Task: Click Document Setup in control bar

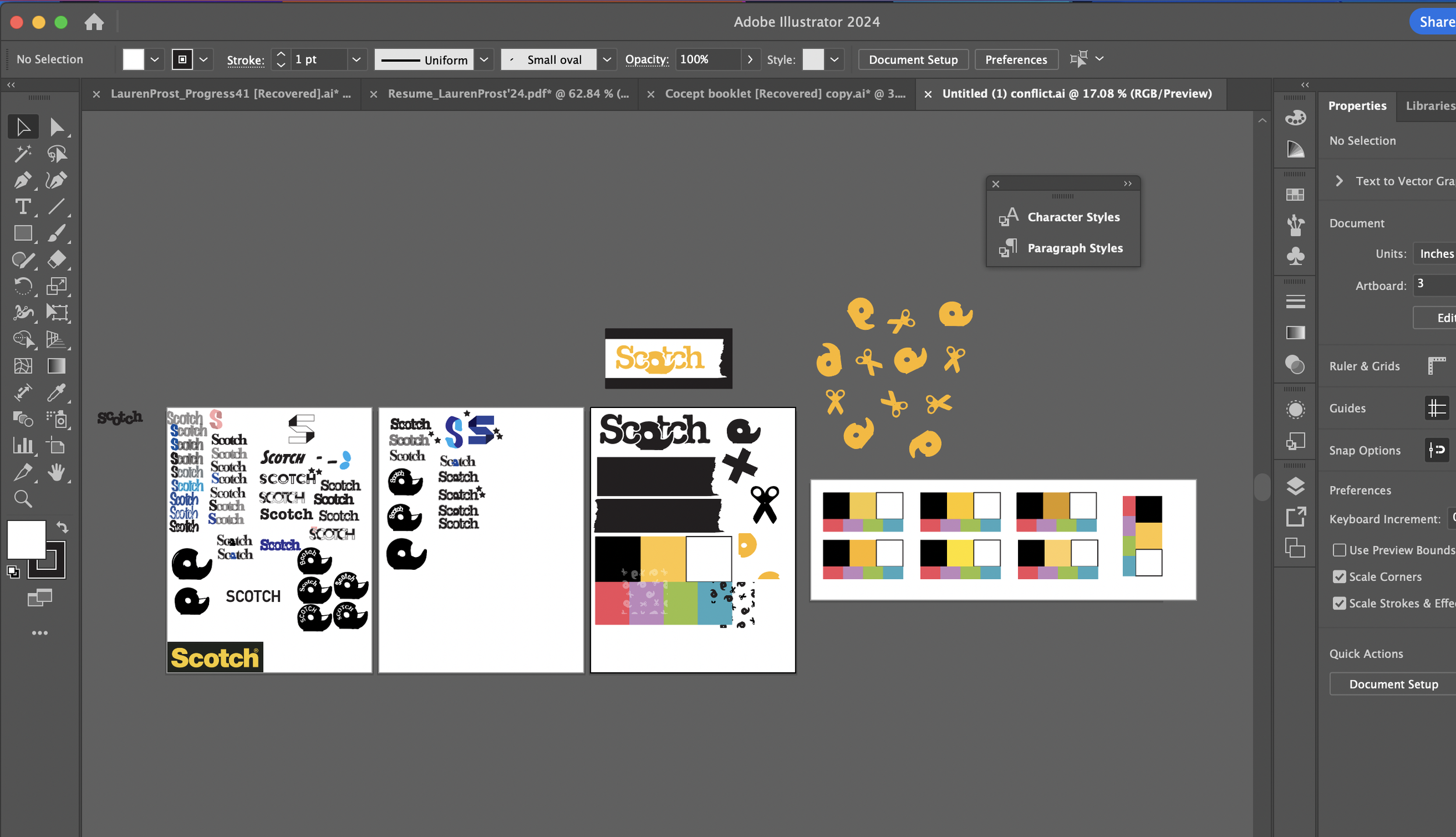Action: point(913,59)
